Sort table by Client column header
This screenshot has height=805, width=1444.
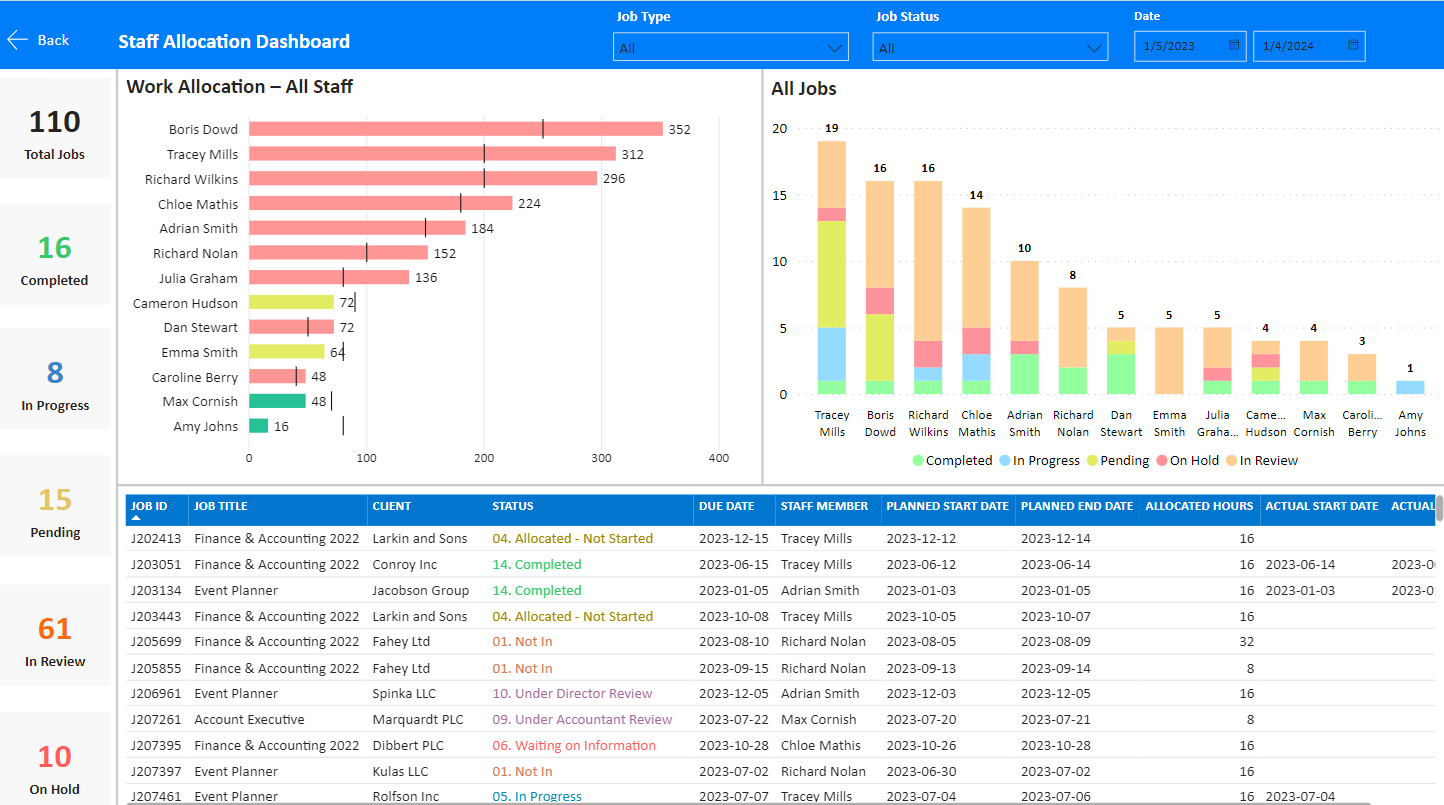392,506
